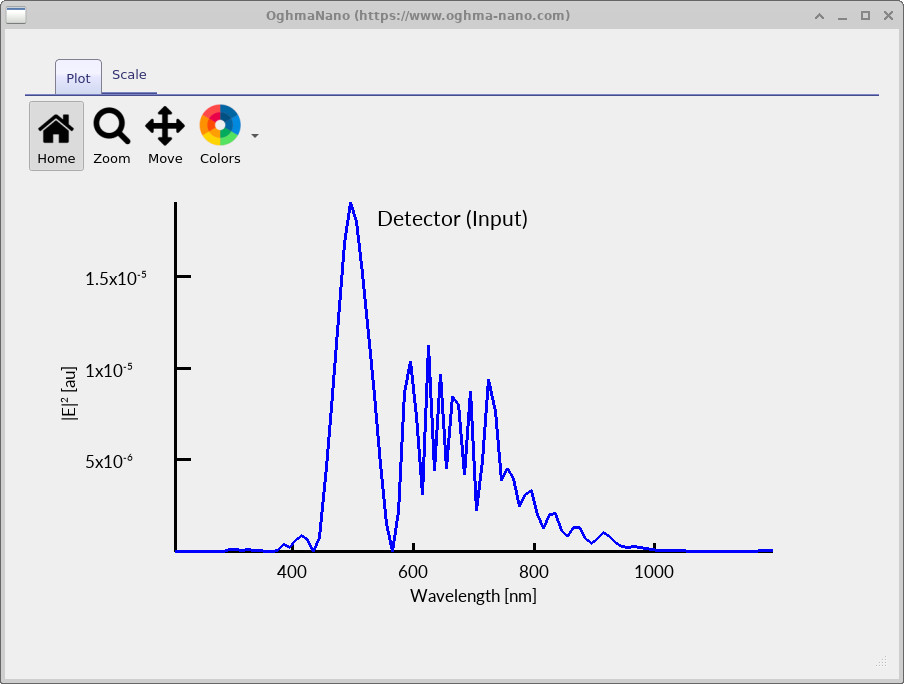Click the Detector (Input) plot title

(x=452, y=219)
